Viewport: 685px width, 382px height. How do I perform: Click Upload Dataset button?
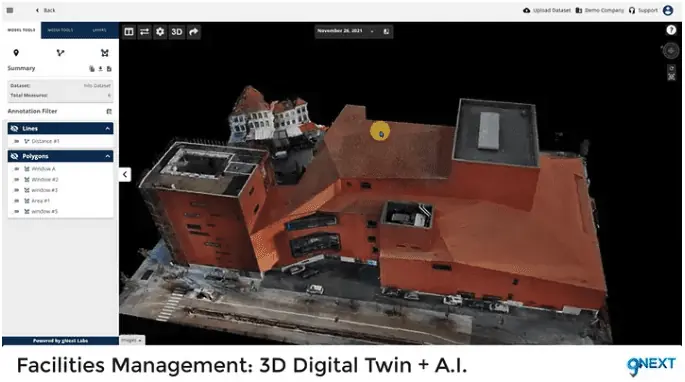(x=547, y=10)
